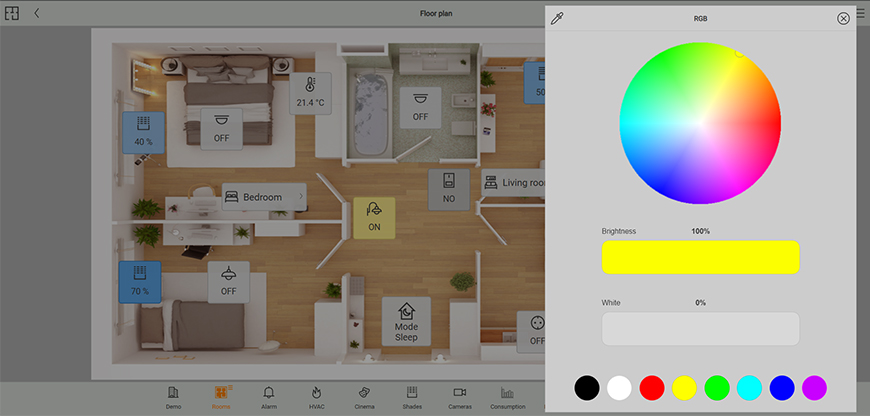Click the Mode Sleep button

[x=406, y=322]
